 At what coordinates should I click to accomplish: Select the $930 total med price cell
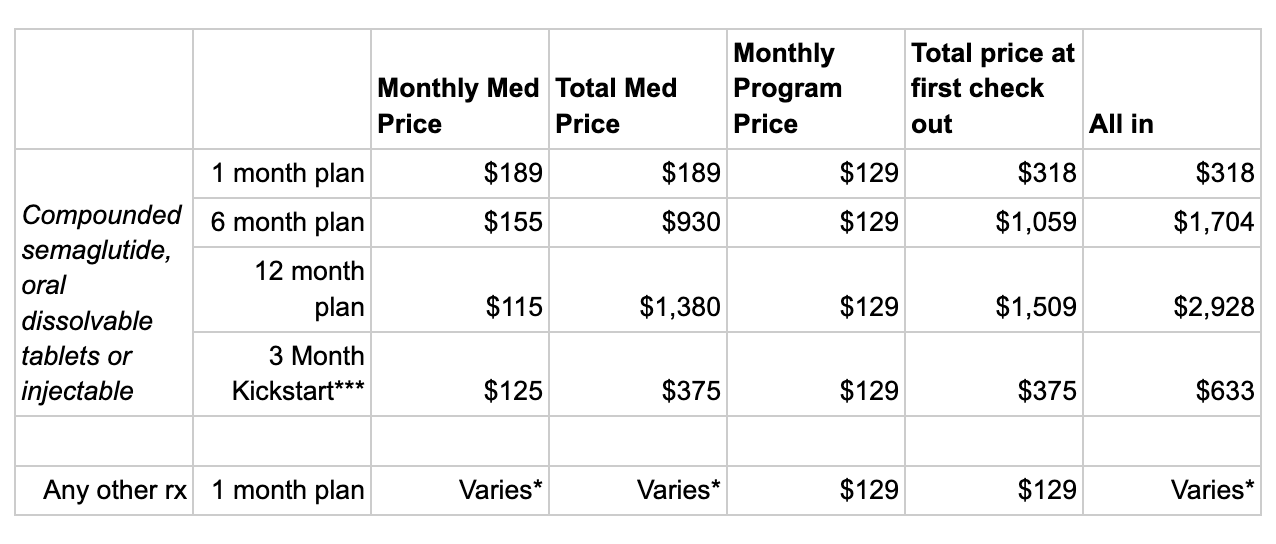[691, 221]
